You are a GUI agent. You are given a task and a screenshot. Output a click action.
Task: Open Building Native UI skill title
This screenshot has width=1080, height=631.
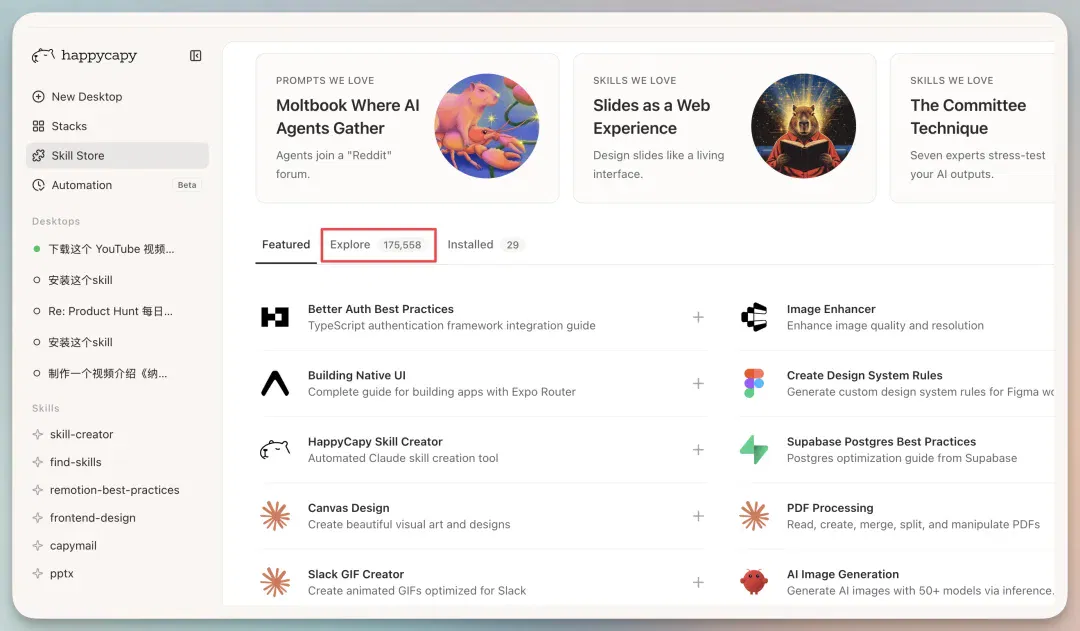point(357,375)
